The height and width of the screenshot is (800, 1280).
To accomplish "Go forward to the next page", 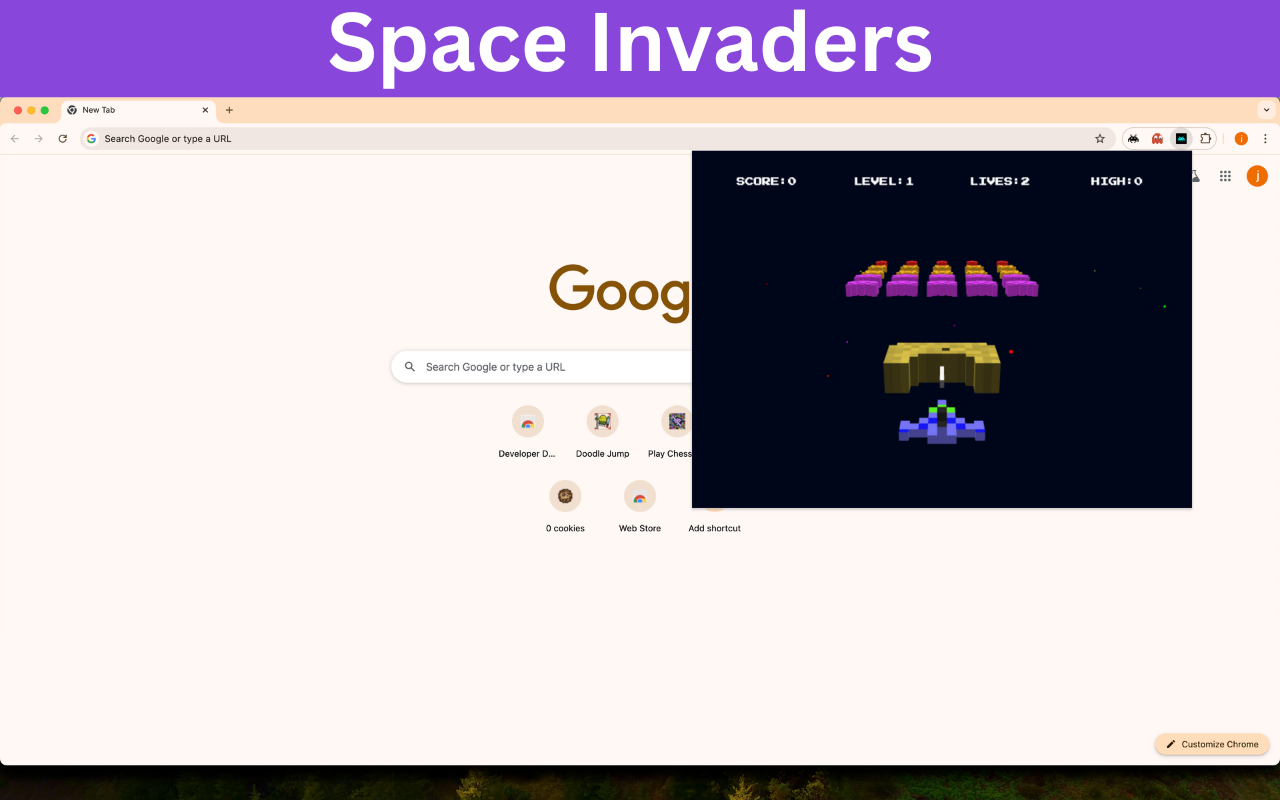I will (x=39, y=139).
